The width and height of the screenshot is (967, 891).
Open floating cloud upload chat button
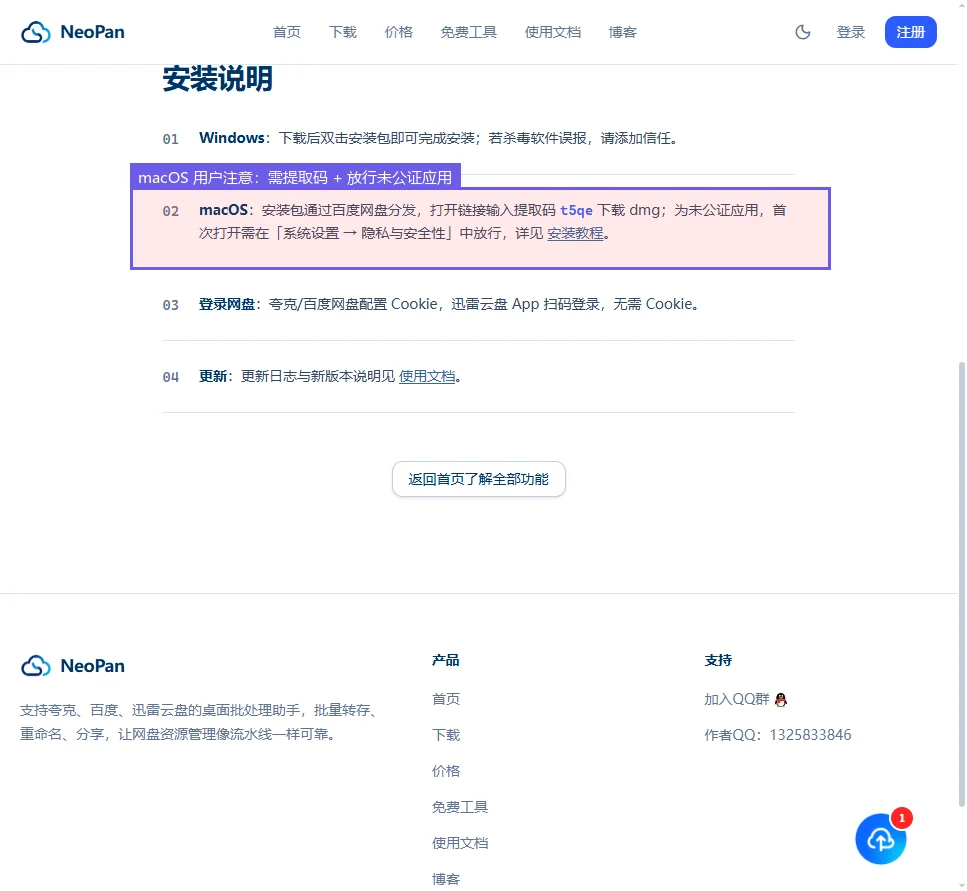880,839
